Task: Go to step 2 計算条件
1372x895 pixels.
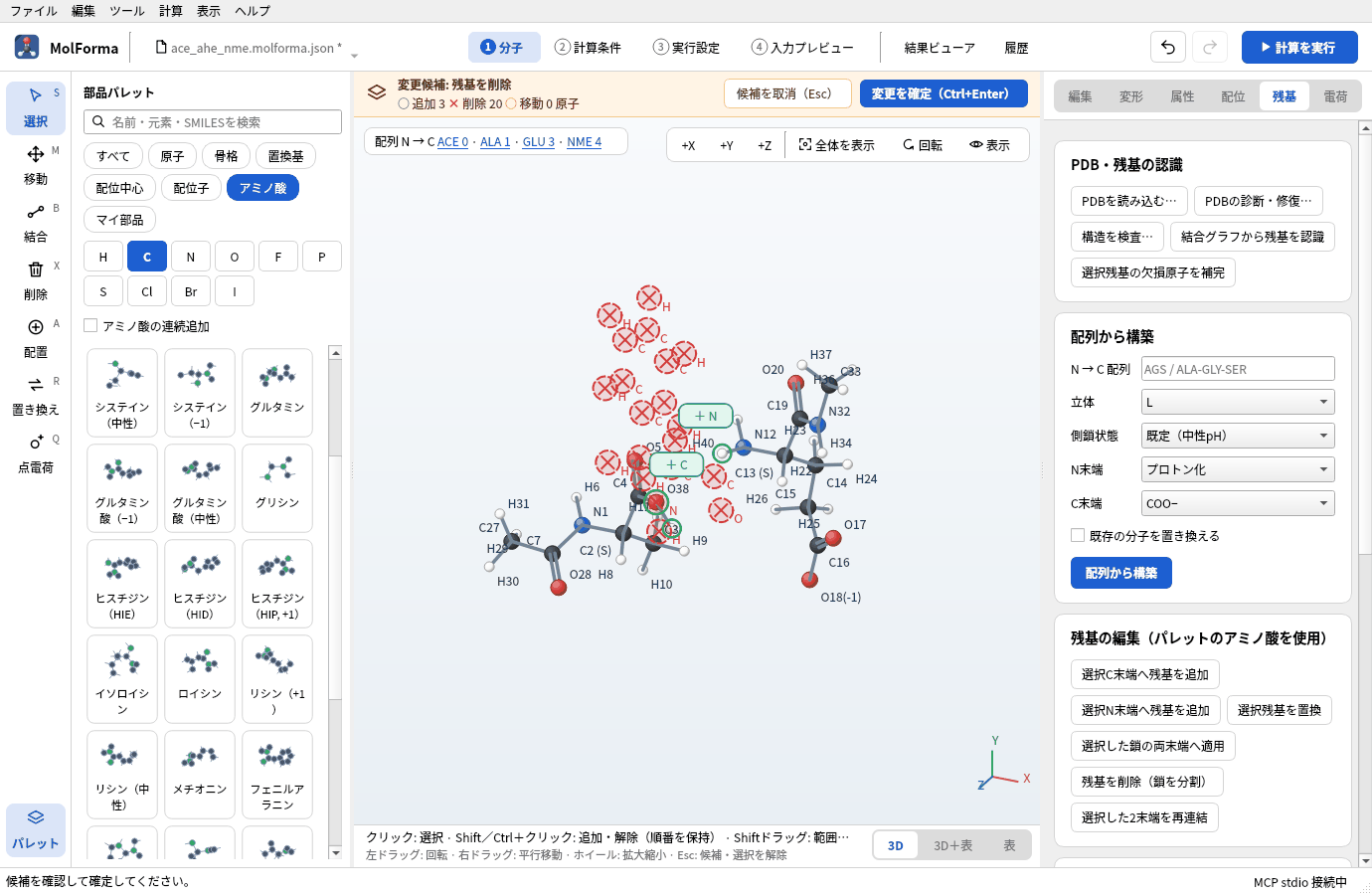Action: coord(588,47)
